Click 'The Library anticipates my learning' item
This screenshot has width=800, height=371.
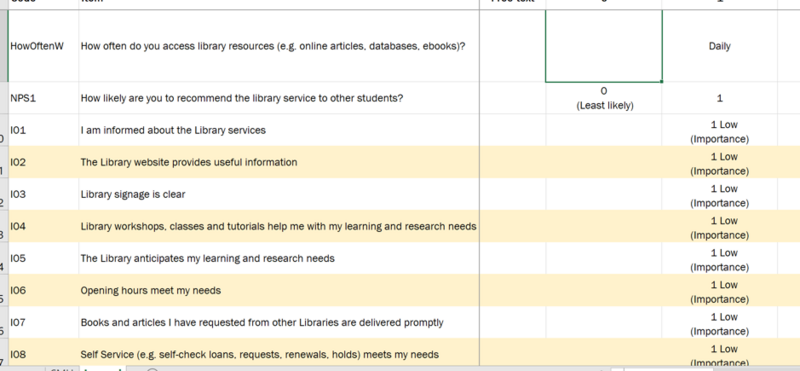coord(279,258)
